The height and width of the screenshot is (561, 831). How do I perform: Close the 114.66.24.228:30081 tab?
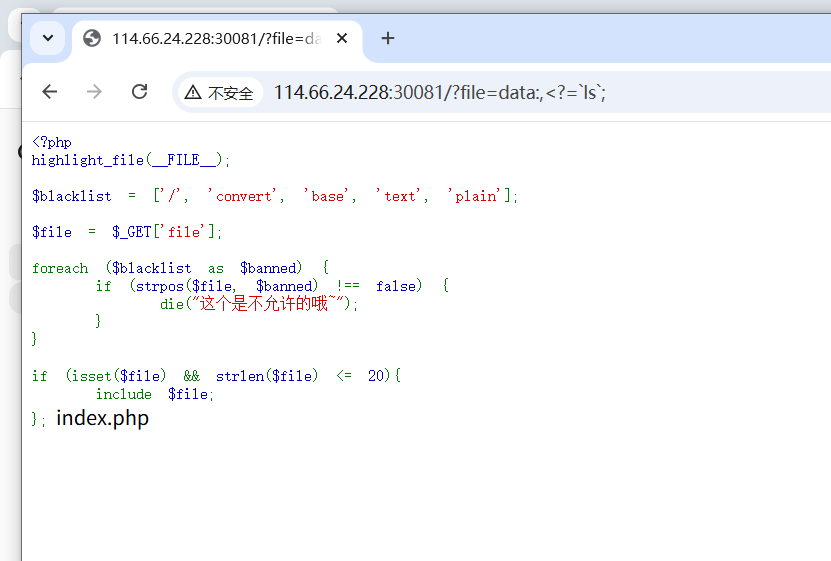click(342, 38)
